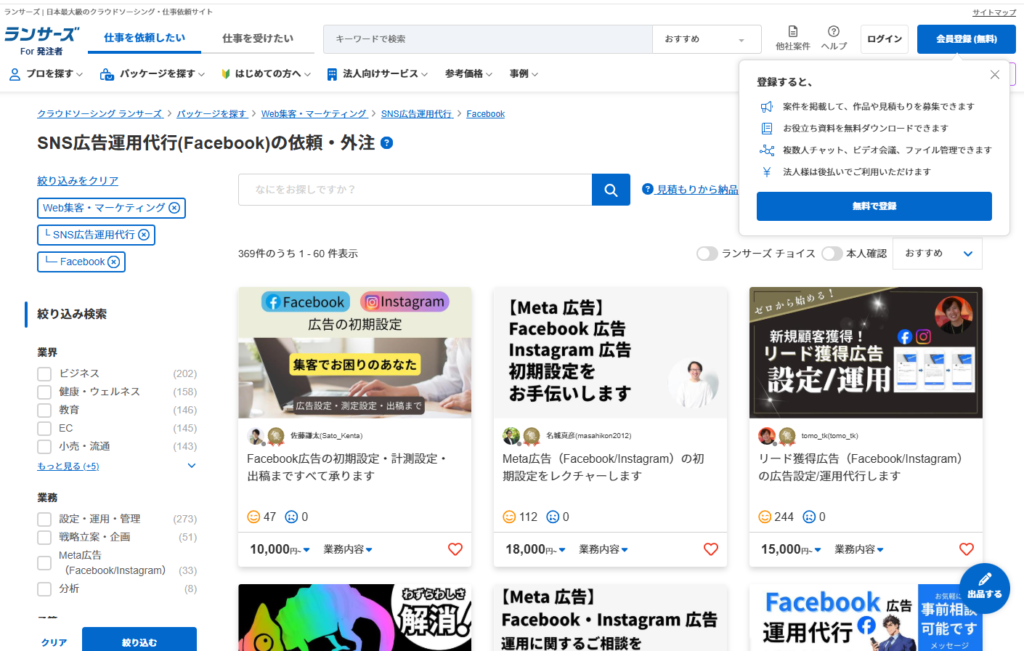1024x651 pixels.
Task: Click the smiley rating 244 icon
Action: (764, 516)
